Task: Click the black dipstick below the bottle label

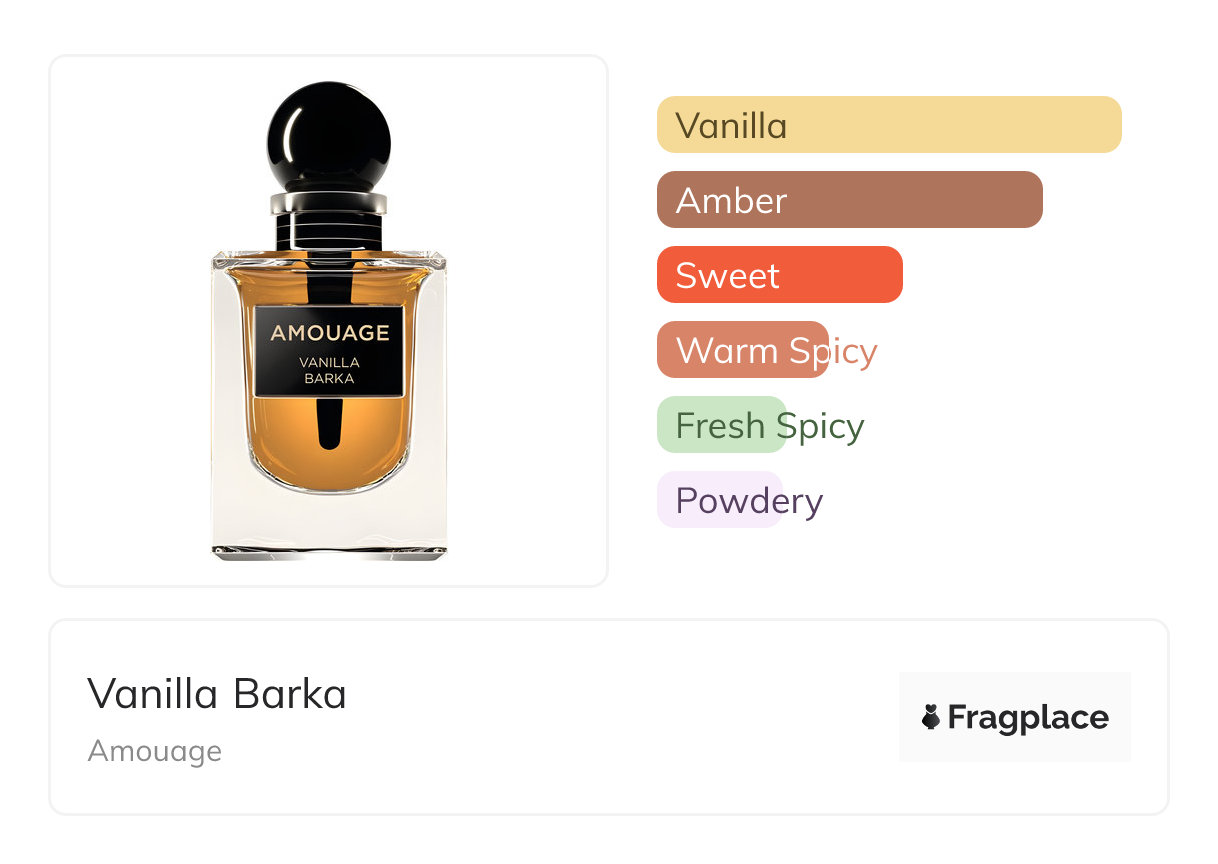Action: click(328, 424)
